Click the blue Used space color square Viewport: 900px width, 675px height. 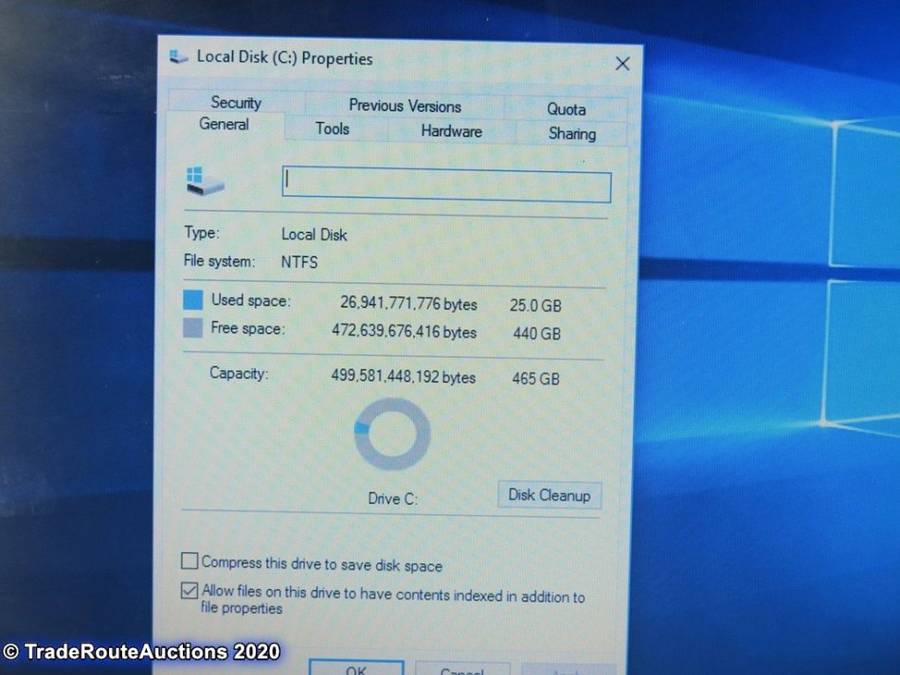pyautogui.click(x=193, y=300)
